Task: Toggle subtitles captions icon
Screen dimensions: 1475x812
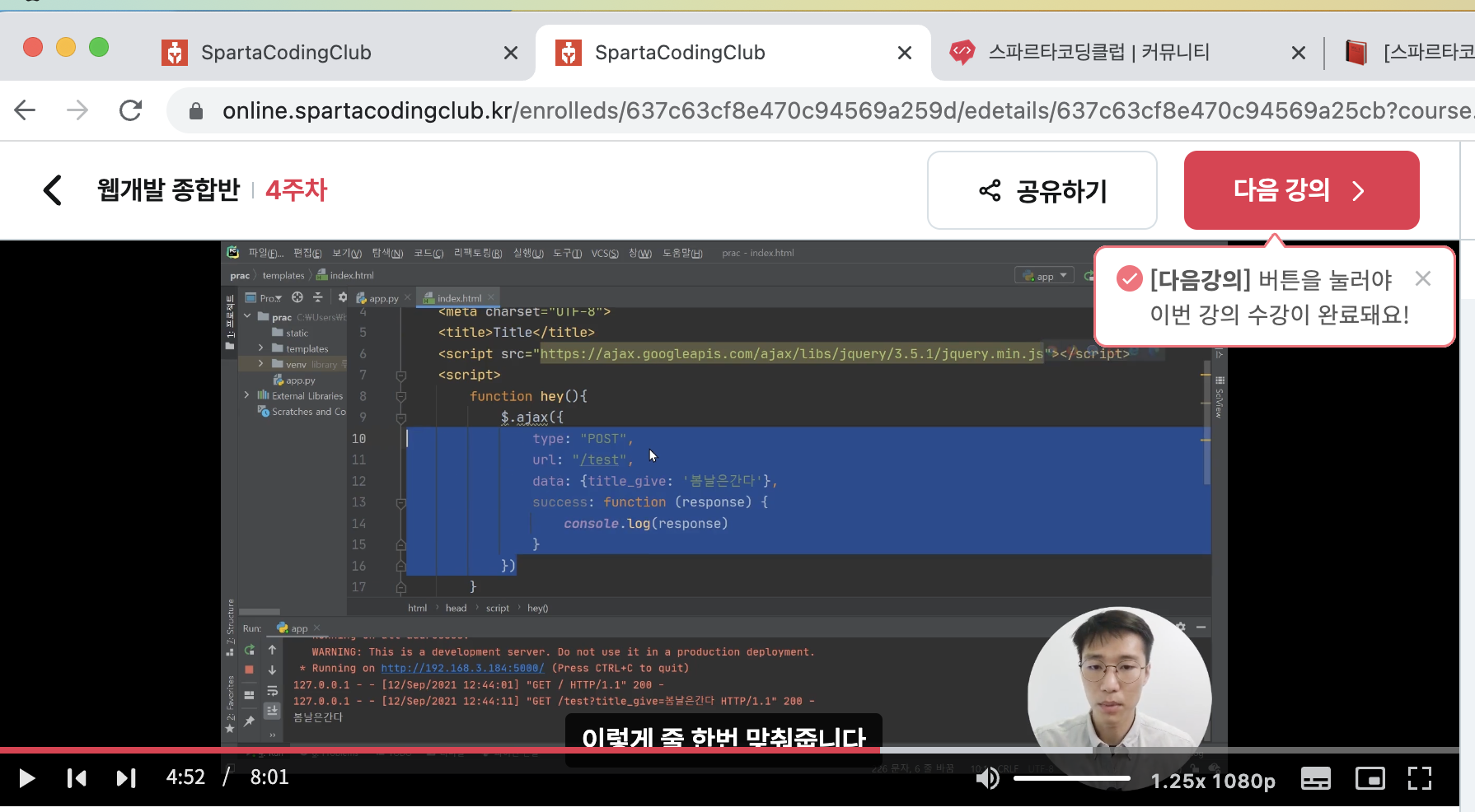Action: click(x=1316, y=778)
